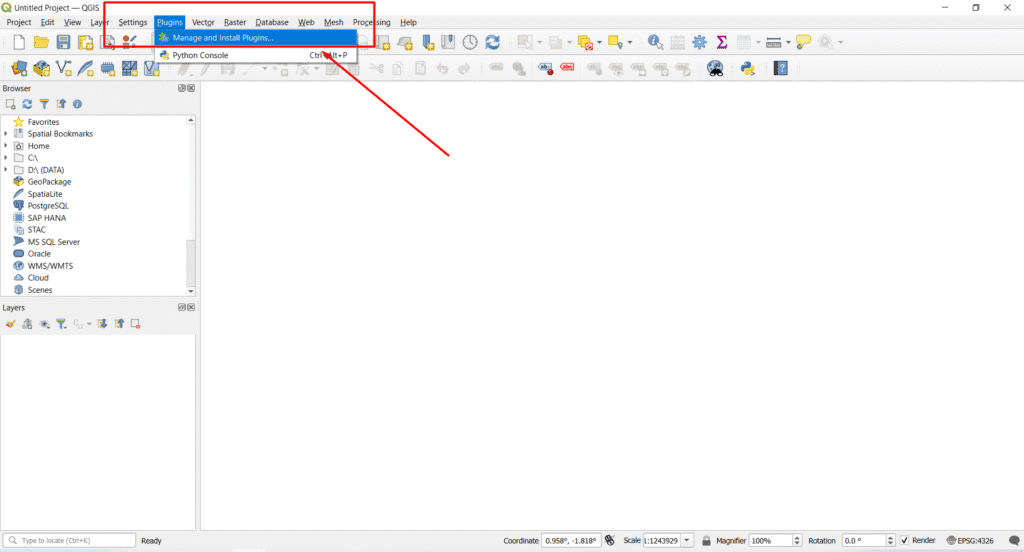Refresh the Browser panel
The width and height of the screenshot is (1024, 552).
pos(27,104)
